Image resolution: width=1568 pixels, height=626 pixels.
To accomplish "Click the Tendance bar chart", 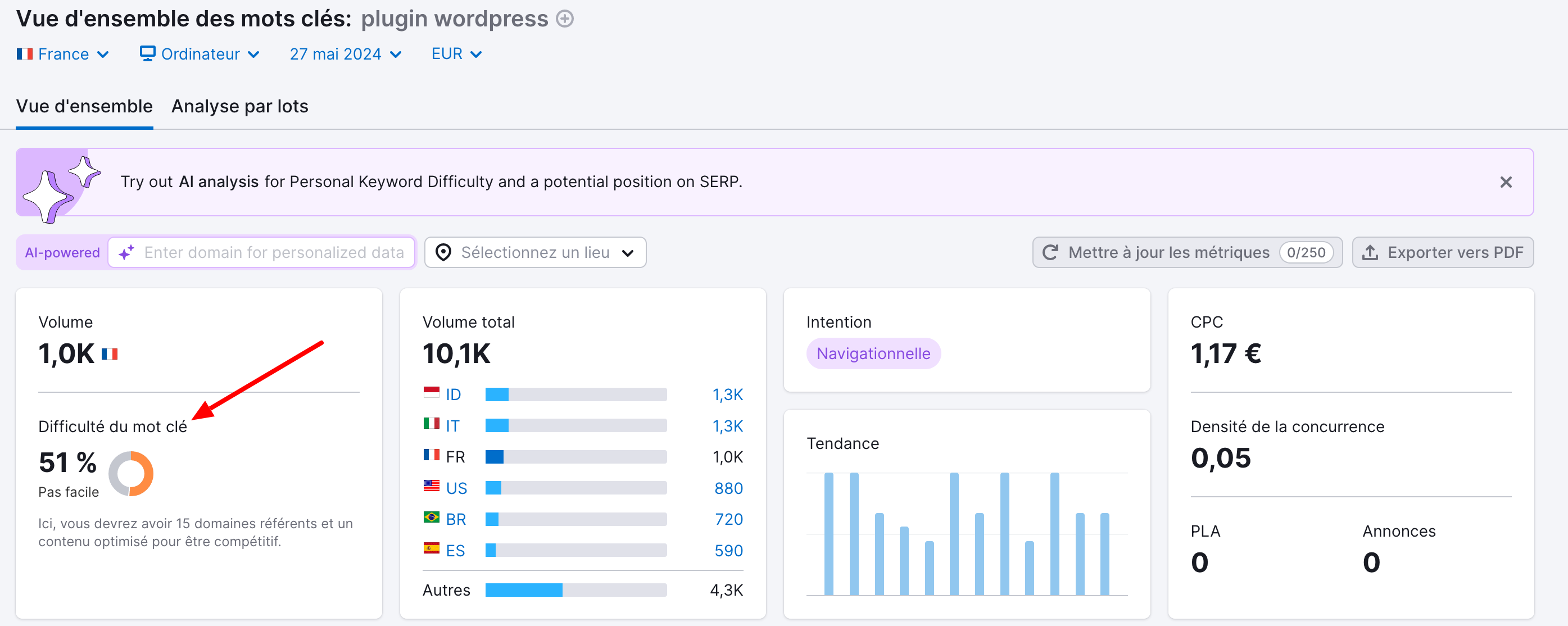I will pos(967,534).
